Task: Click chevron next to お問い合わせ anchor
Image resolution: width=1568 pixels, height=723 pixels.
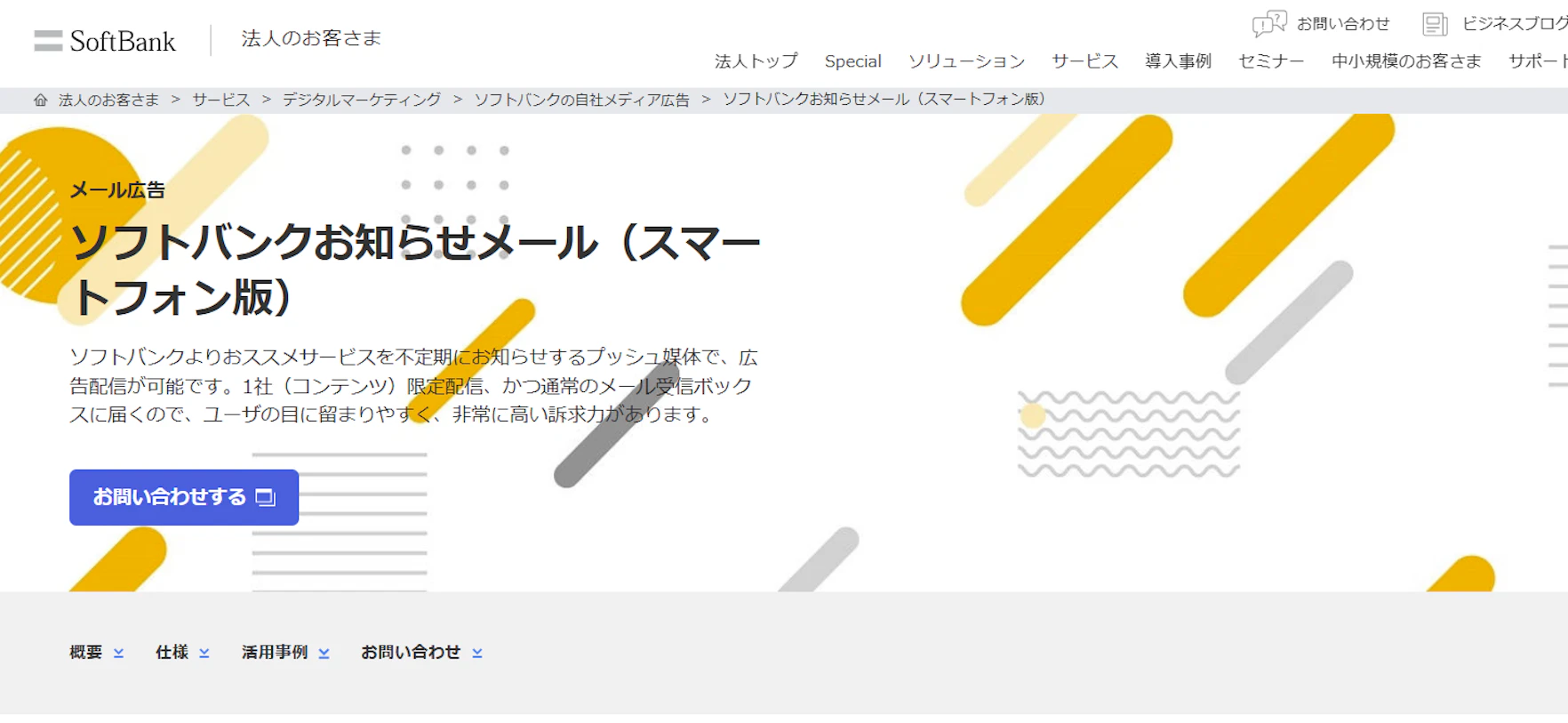Action: pyautogui.click(x=477, y=653)
